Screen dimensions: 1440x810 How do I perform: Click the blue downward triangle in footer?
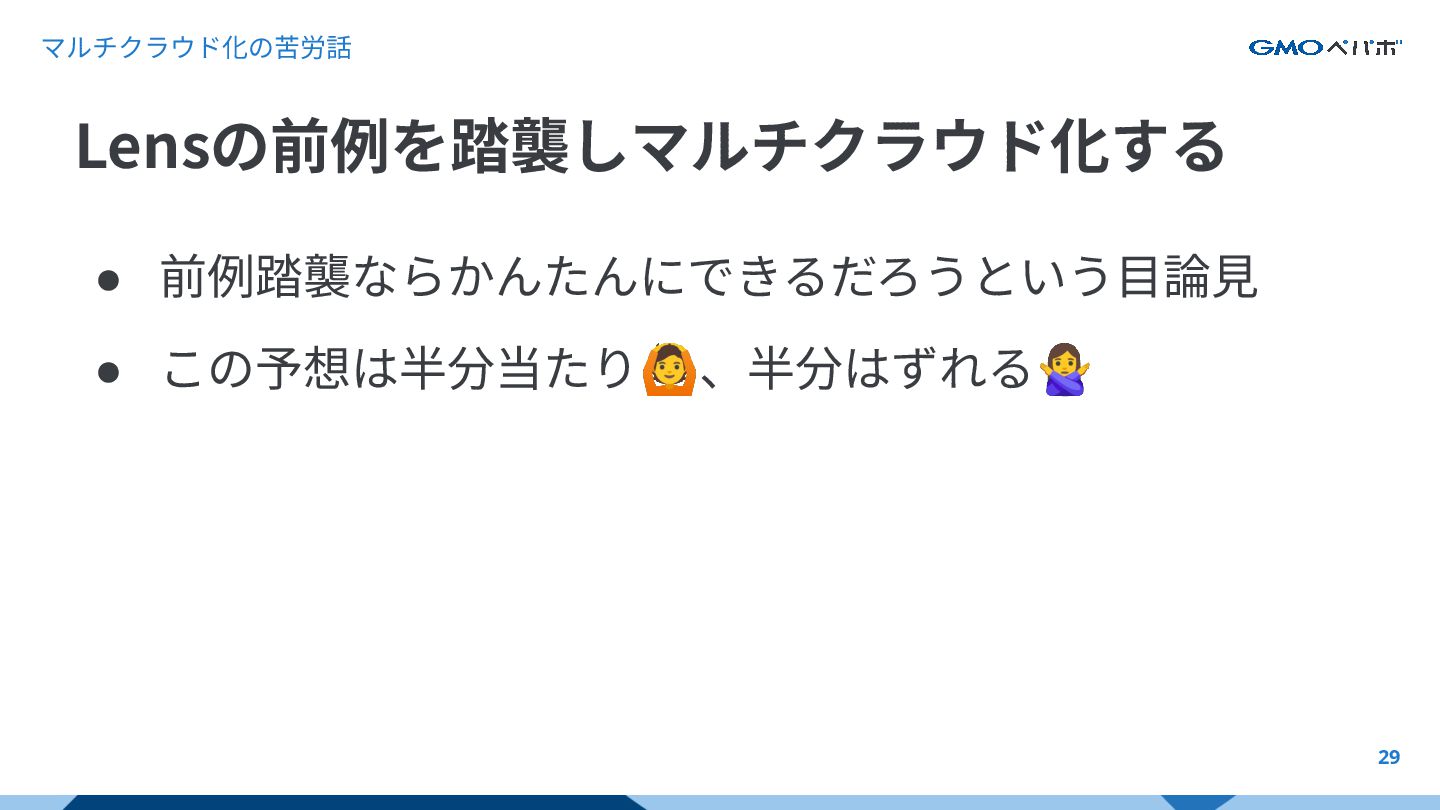click(1198, 802)
